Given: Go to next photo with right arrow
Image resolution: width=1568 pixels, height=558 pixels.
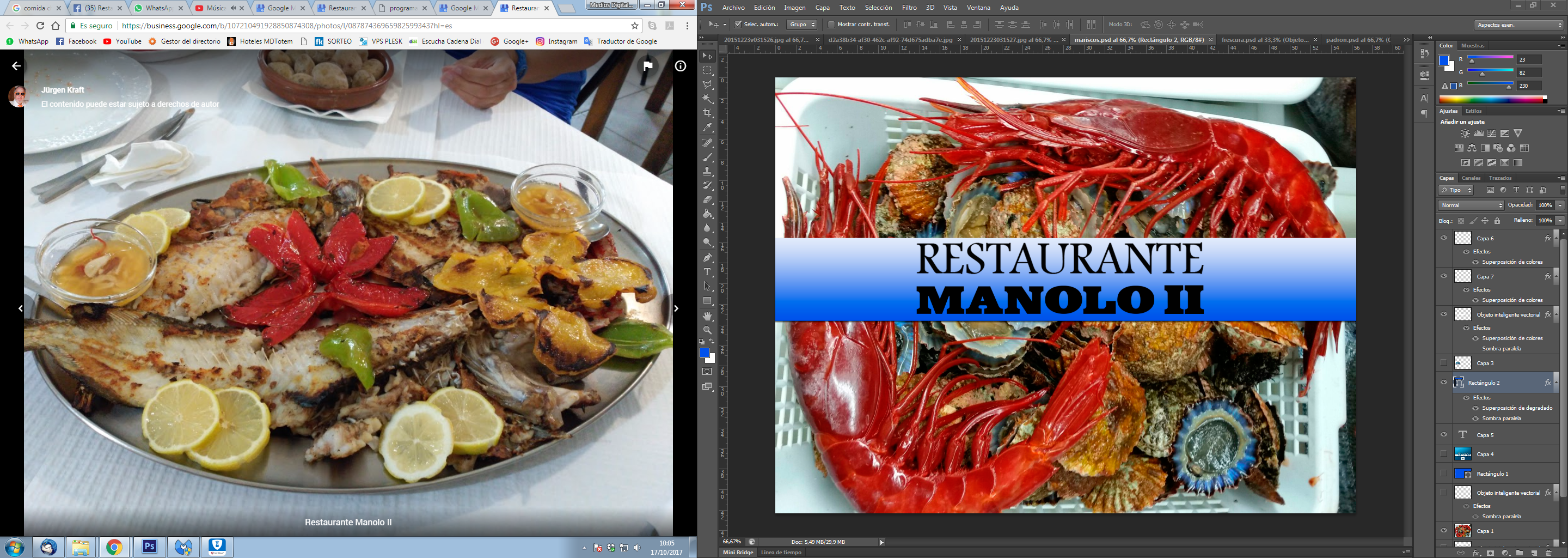Looking at the screenshot, I should point(676,309).
